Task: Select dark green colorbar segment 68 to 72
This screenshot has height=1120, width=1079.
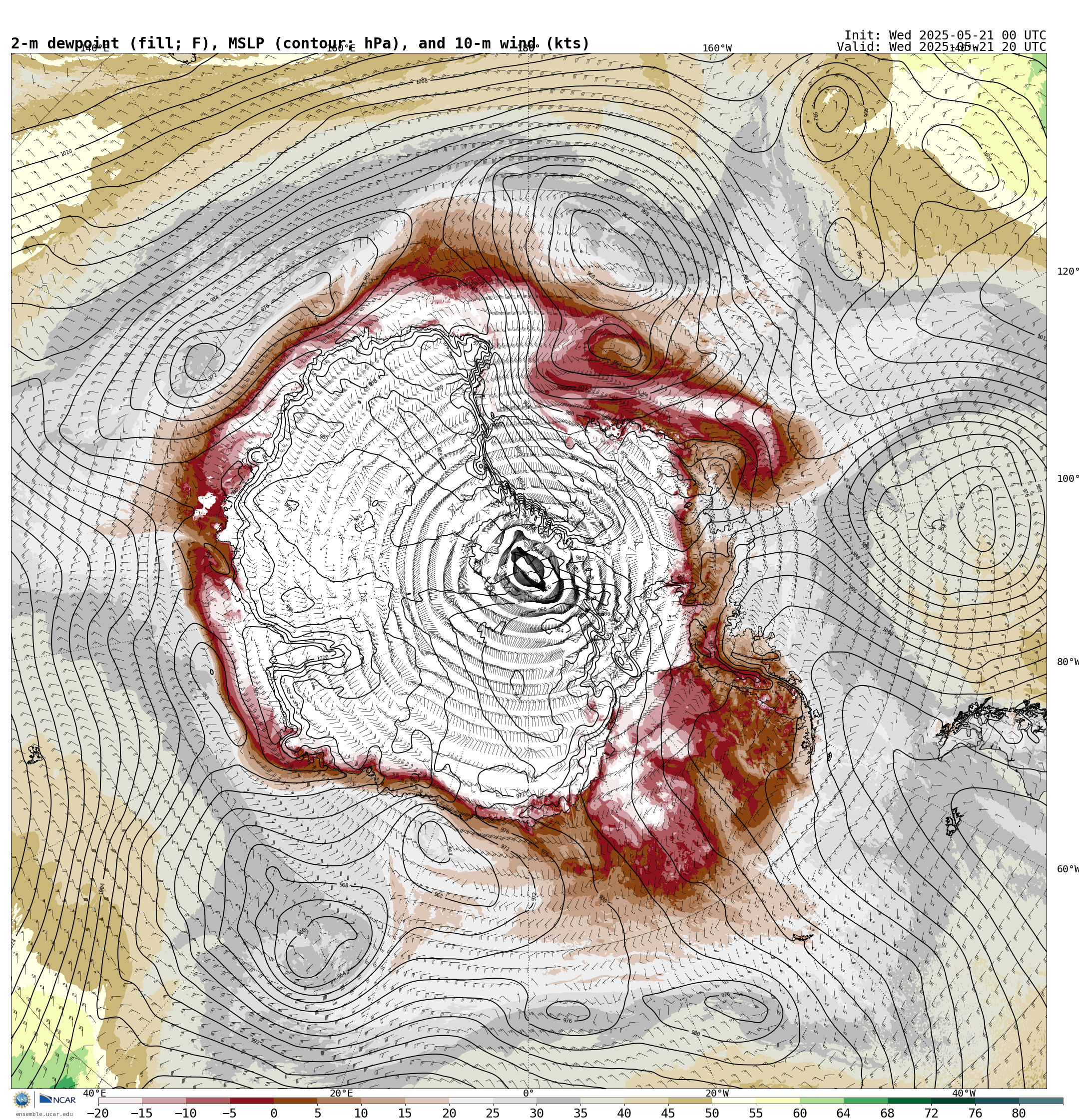Action: click(909, 1101)
